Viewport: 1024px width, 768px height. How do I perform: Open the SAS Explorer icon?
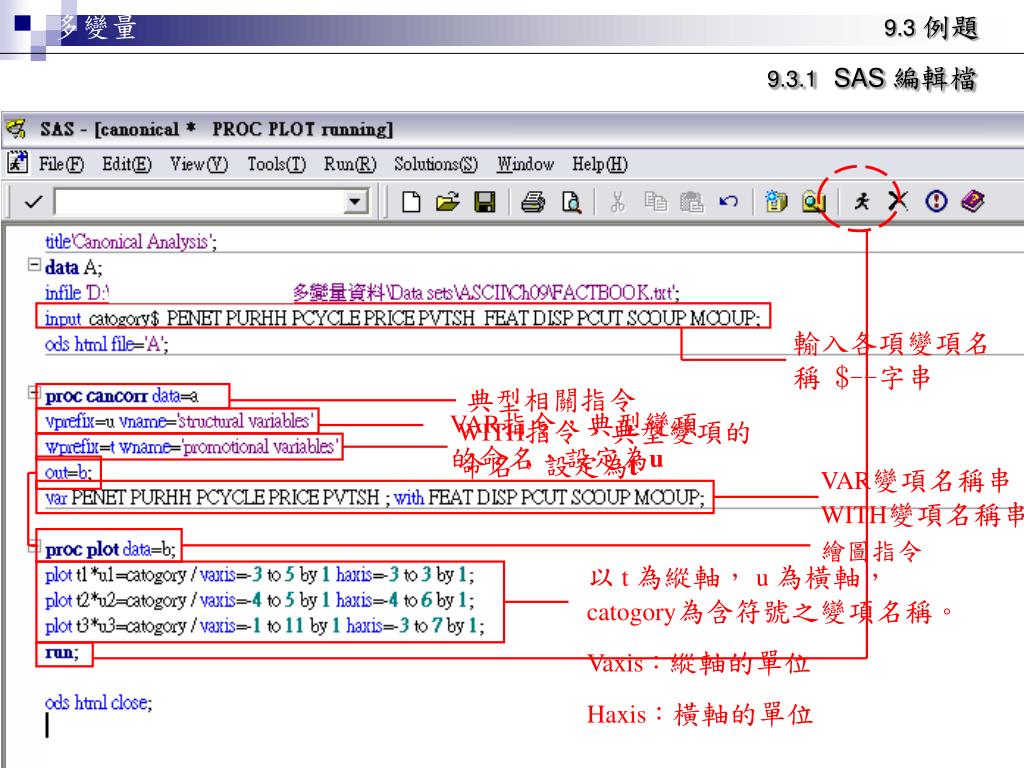click(x=813, y=202)
